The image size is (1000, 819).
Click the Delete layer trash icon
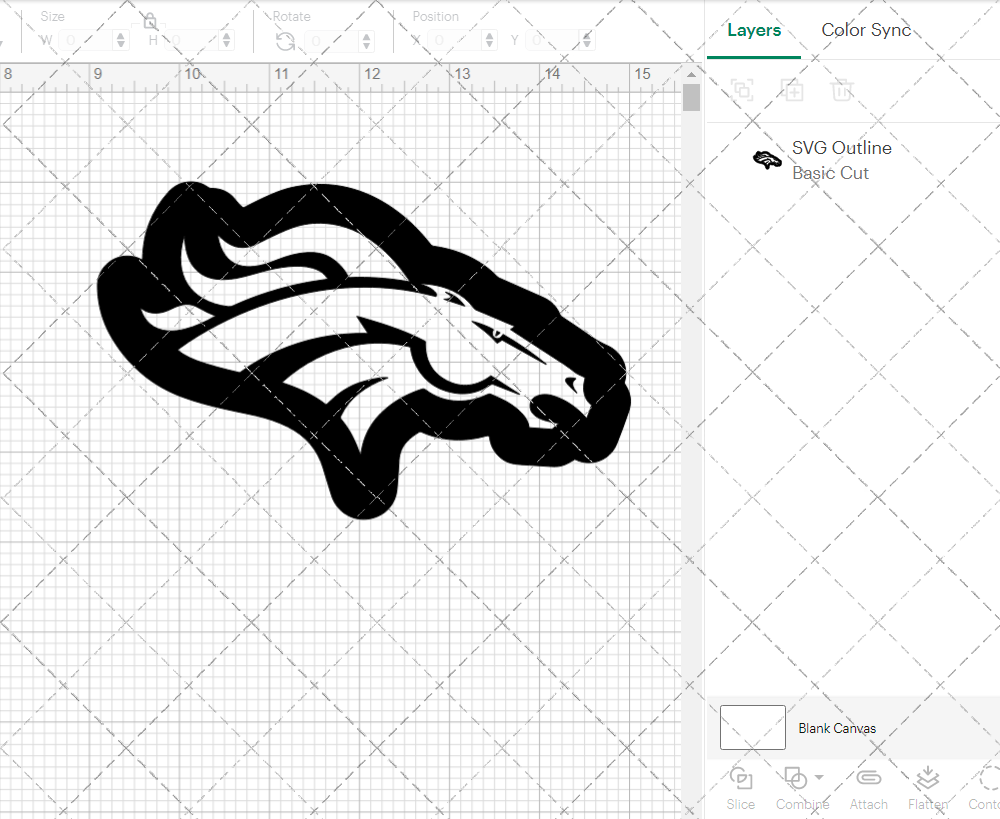842,90
